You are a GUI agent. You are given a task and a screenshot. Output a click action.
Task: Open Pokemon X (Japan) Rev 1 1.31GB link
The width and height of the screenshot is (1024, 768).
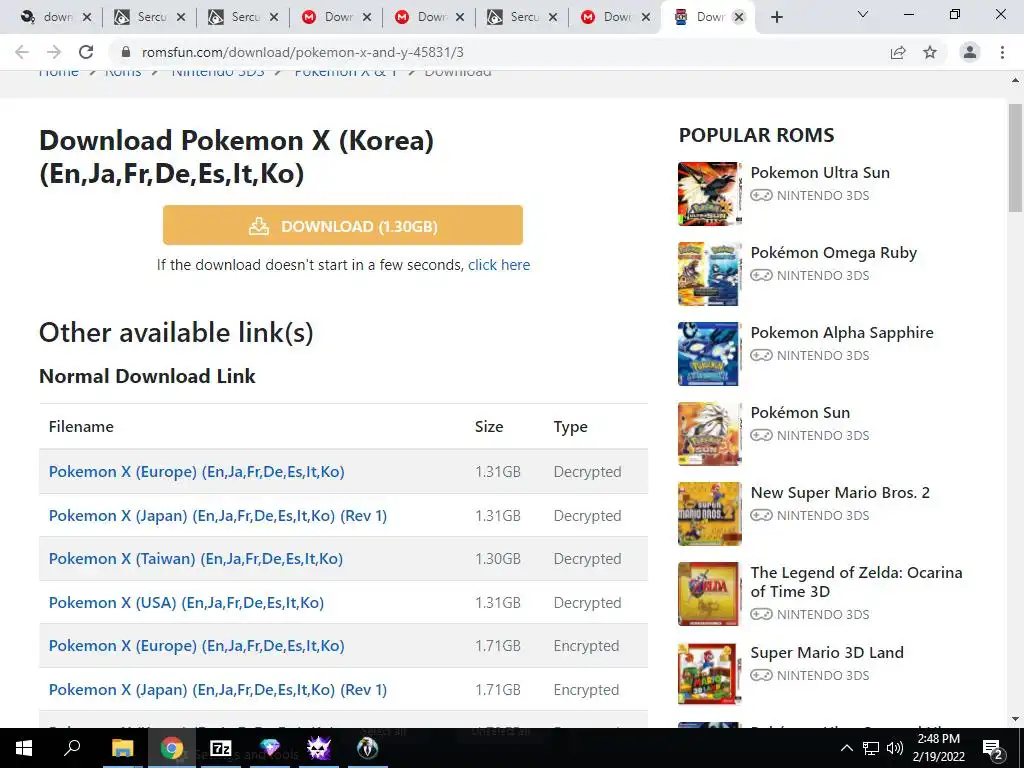218,515
